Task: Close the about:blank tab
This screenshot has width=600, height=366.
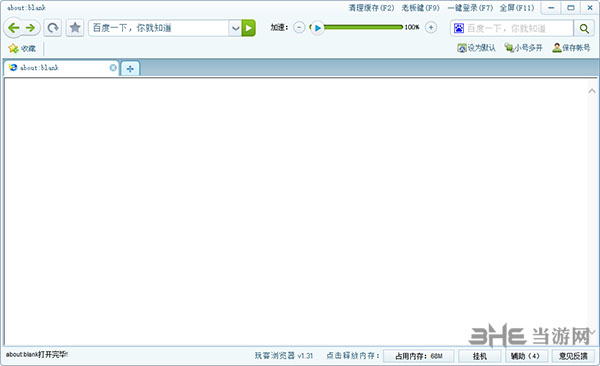Action: pos(113,68)
